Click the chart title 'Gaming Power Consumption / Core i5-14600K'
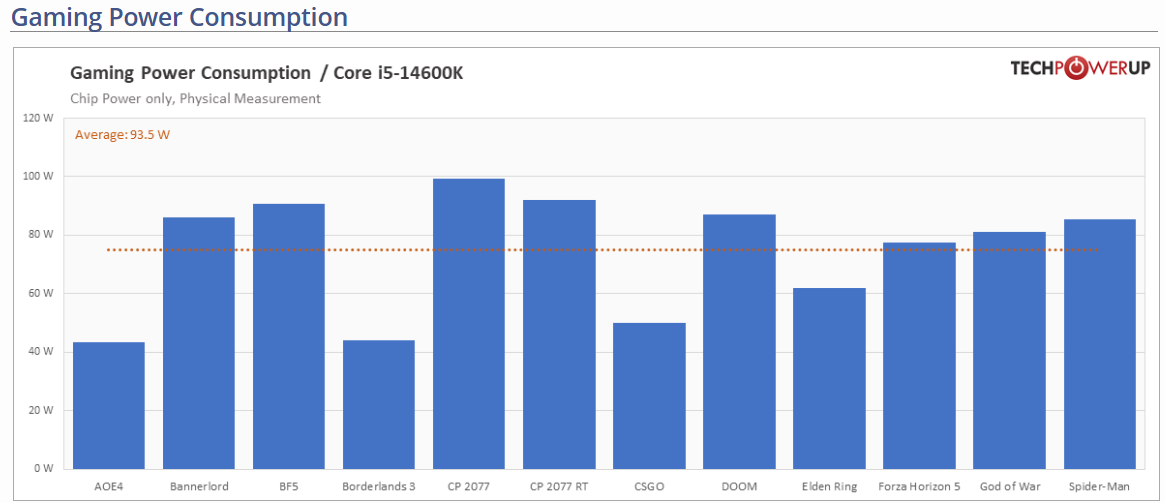This screenshot has height=503, width=1165. pyautogui.click(x=266, y=73)
